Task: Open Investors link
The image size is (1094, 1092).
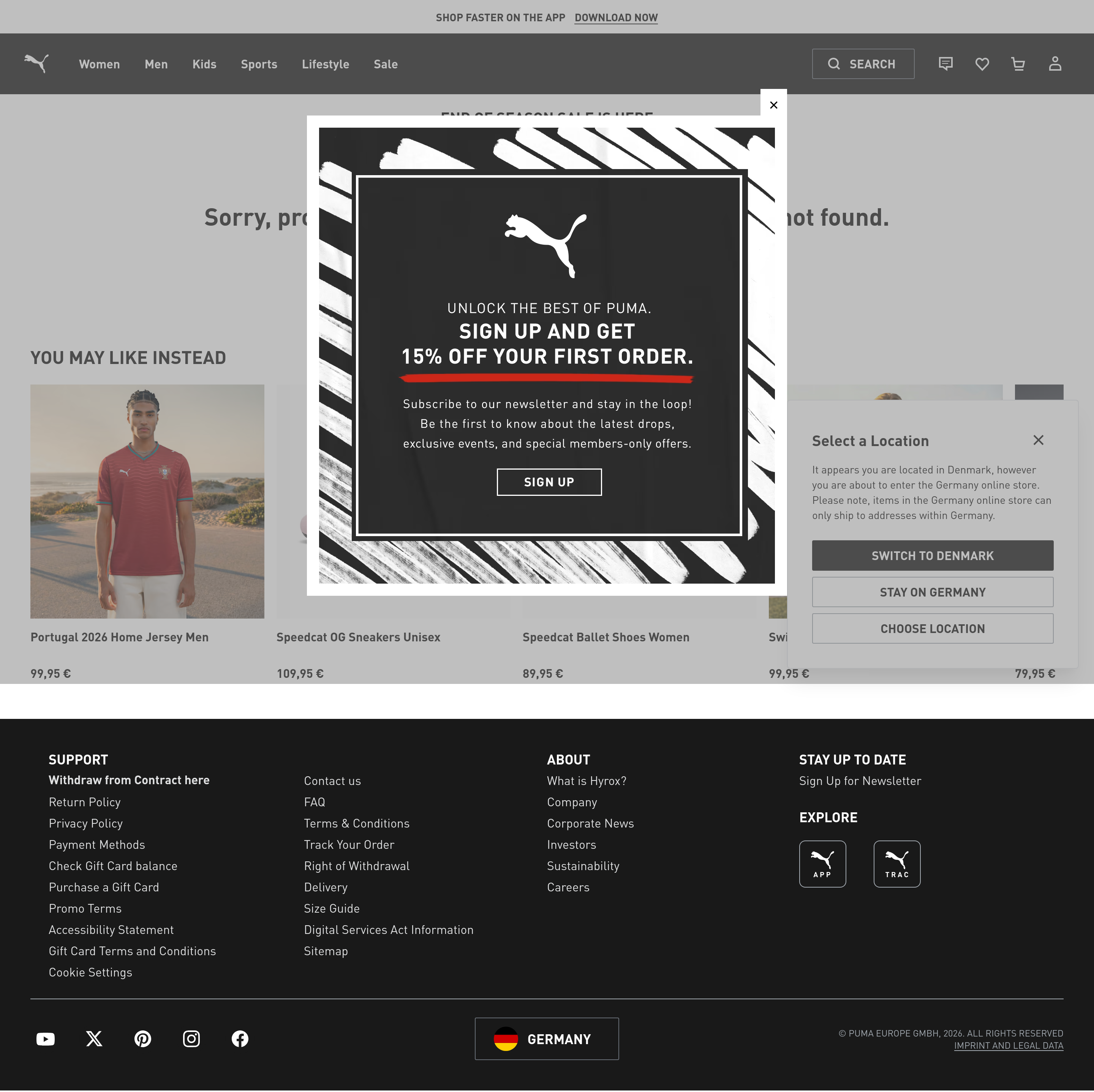Action: pyautogui.click(x=572, y=845)
